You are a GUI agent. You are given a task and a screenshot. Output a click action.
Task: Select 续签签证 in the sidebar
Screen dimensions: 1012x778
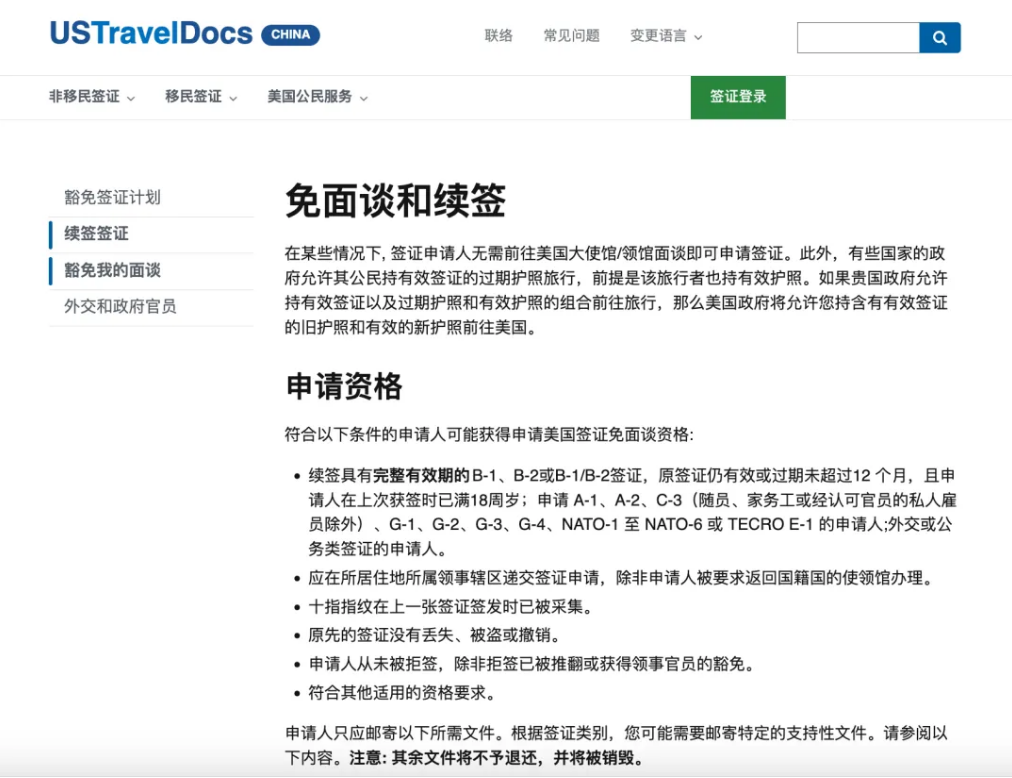[x=97, y=234]
